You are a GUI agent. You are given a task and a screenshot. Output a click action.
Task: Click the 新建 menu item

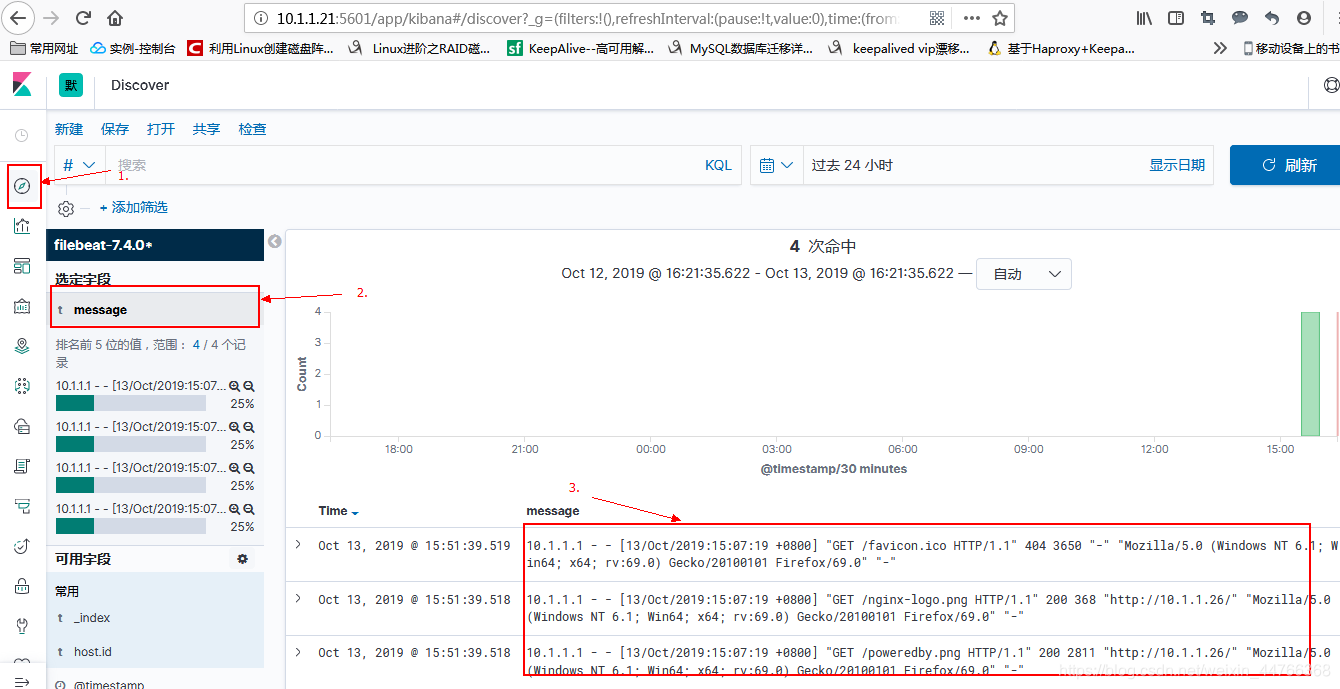[x=69, y=129]
